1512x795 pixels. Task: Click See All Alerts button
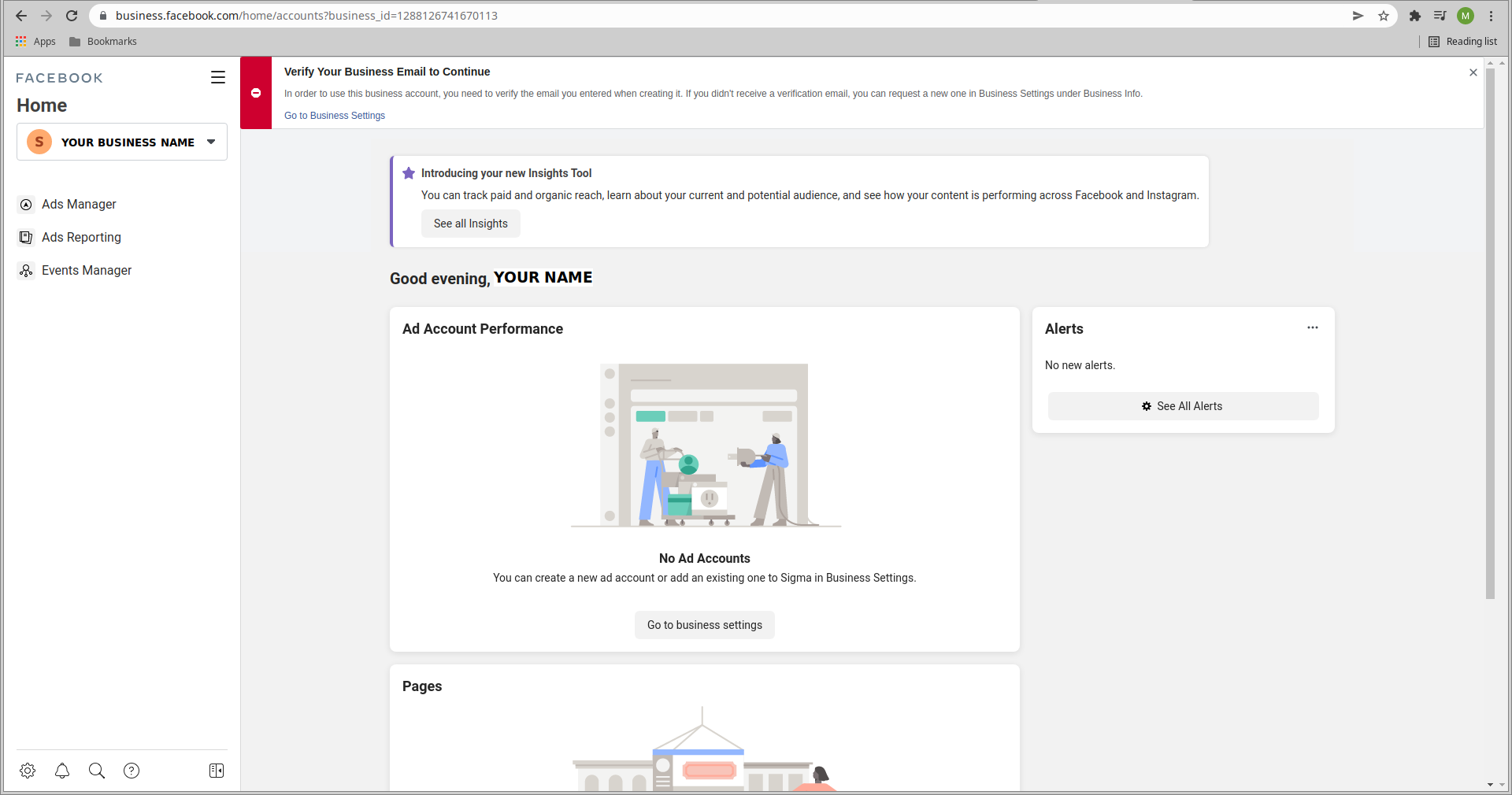1183,406
